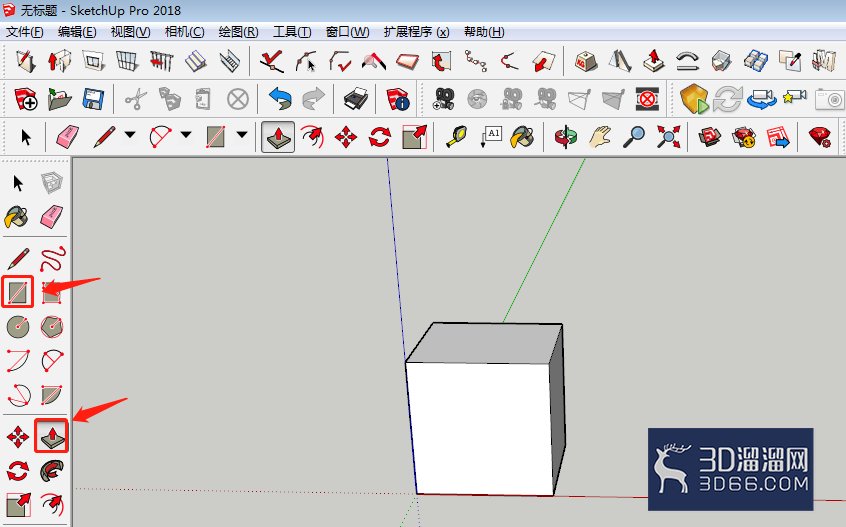846x527 pixels.
Task: Click the delete circle-X icon
Action: [x=237, y=99]
